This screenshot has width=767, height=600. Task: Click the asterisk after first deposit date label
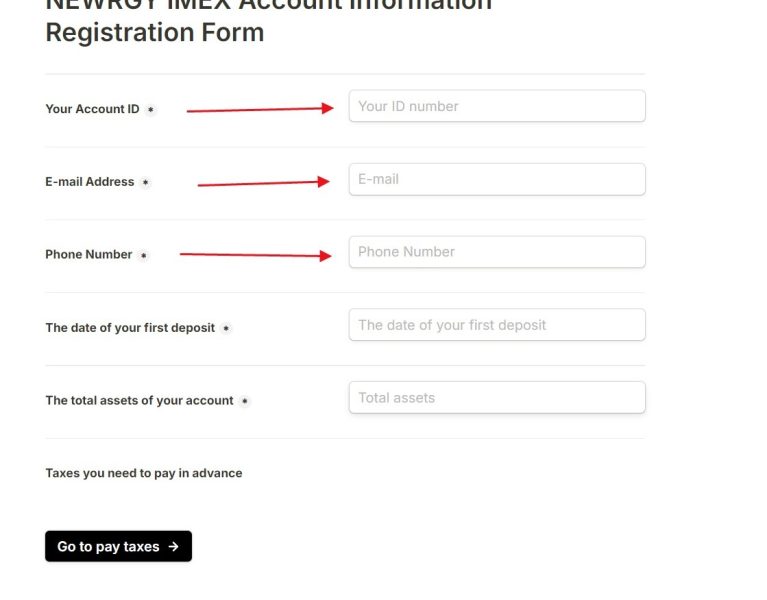click(226, 329)
